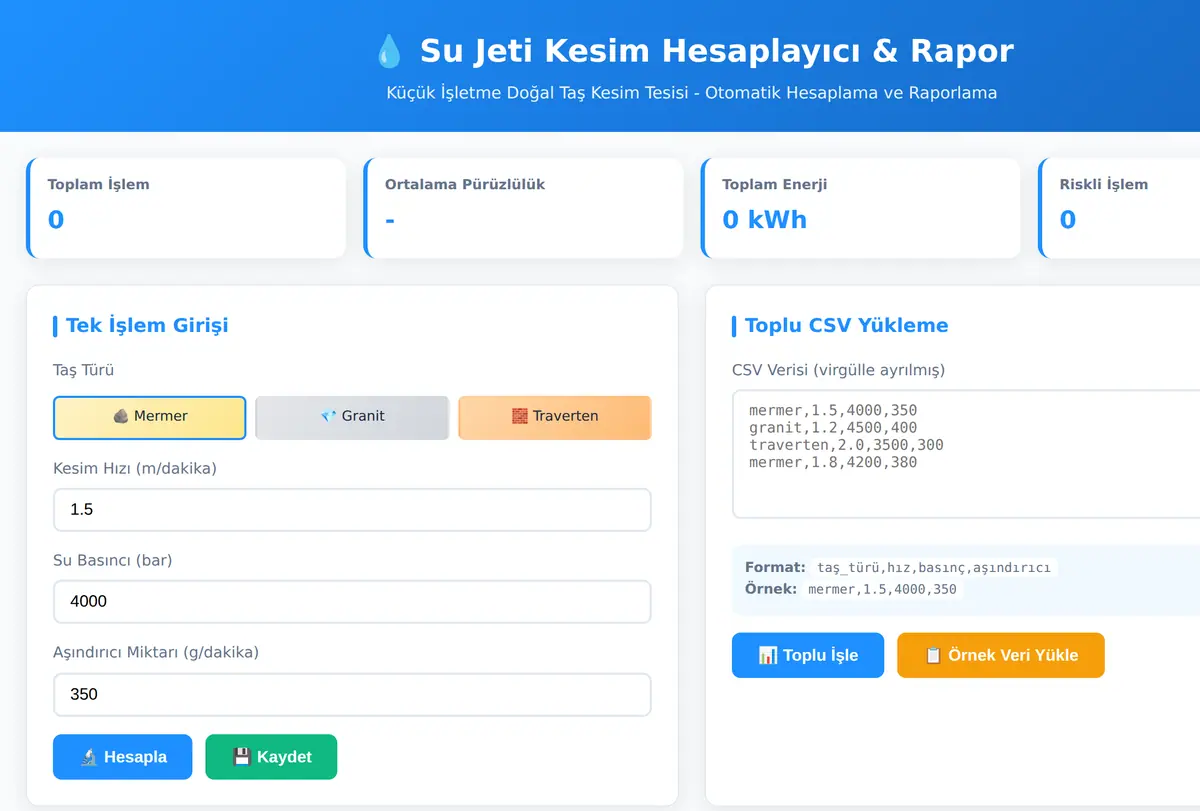The image size is (1200, 811).
Task: Click the water drop icon in header
Action: (388, 51)
